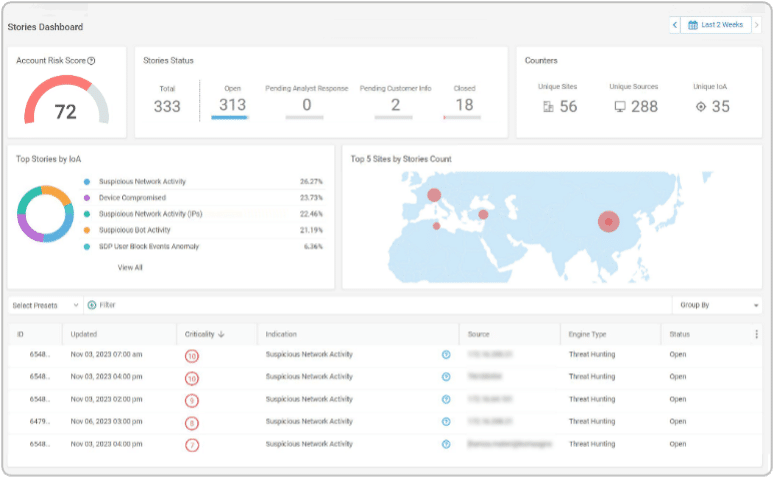Sort table by Criticality column arrow

coord(221,335)
